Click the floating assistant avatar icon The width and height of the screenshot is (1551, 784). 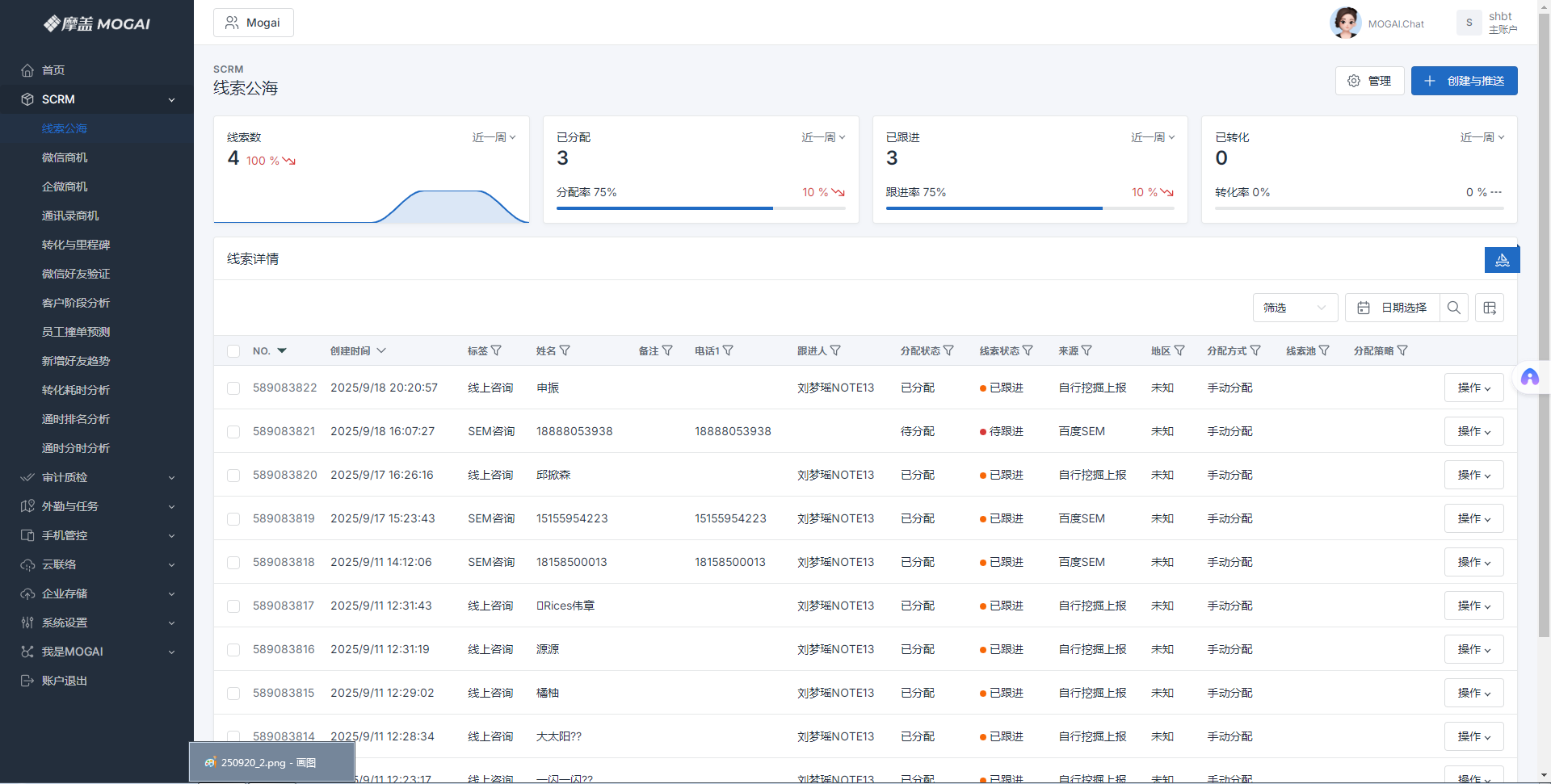pyautogui.click(x=1529, y=377)
